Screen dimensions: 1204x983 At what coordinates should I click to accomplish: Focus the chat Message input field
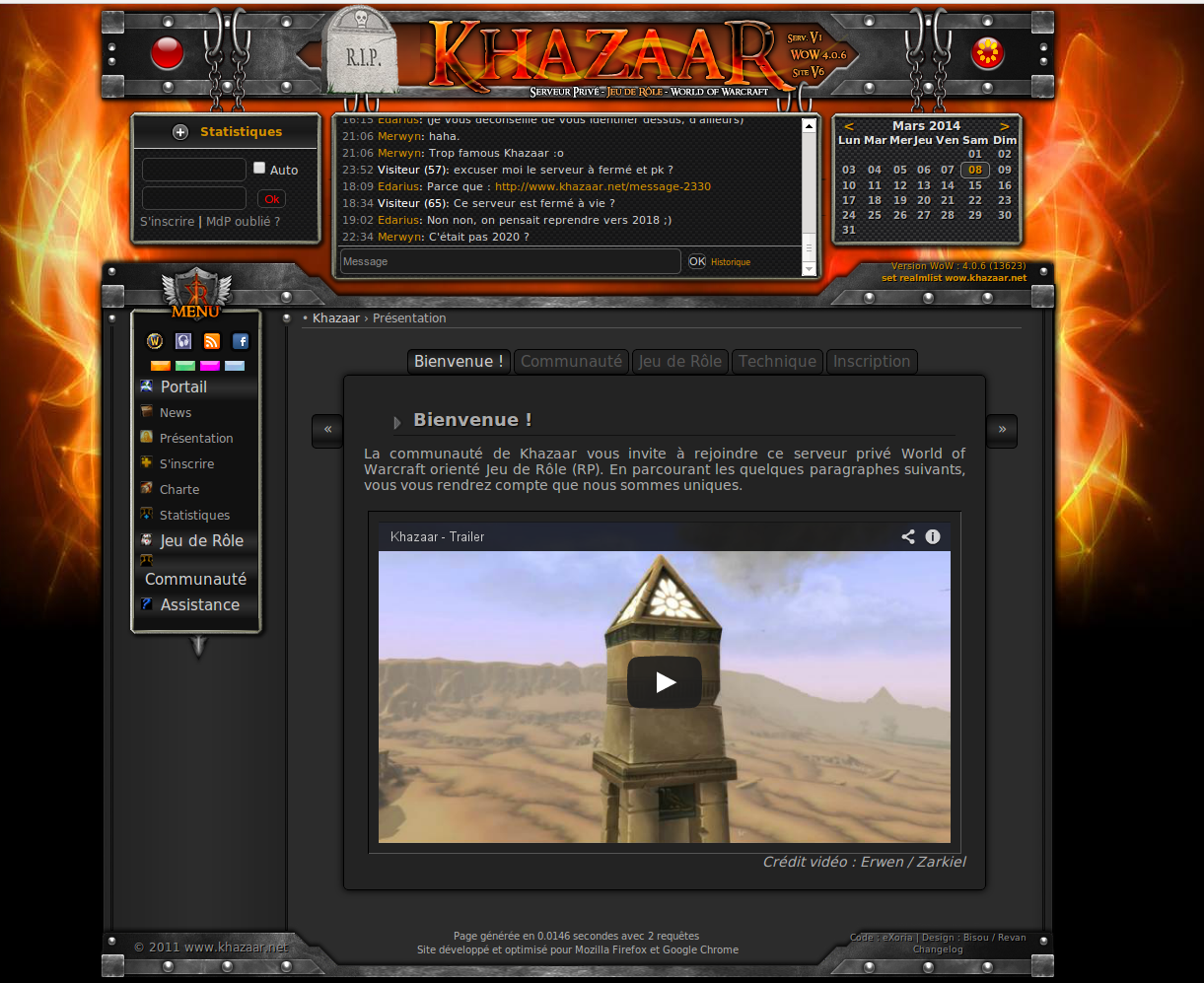(511, 261)
